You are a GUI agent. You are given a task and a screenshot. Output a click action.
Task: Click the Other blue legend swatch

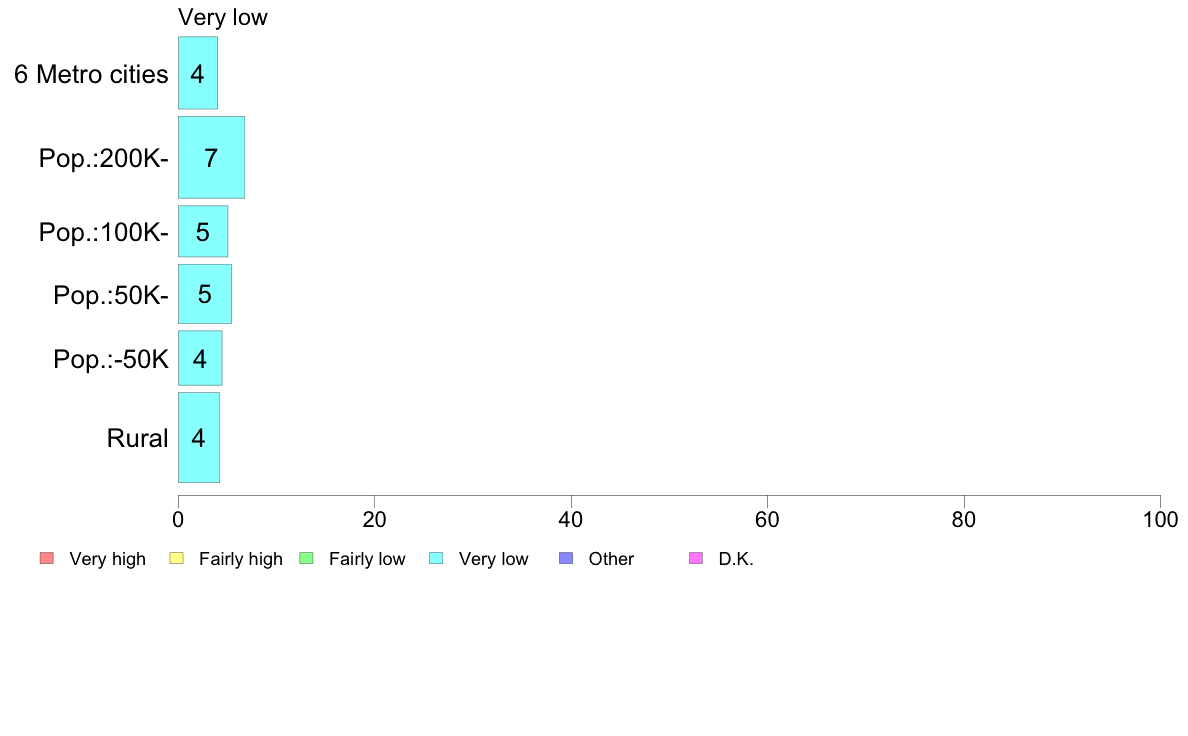(566, 559)
